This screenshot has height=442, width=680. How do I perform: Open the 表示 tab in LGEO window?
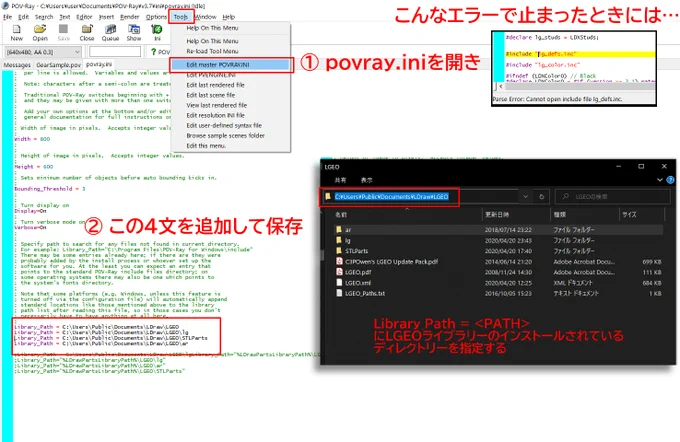(366, 180)
